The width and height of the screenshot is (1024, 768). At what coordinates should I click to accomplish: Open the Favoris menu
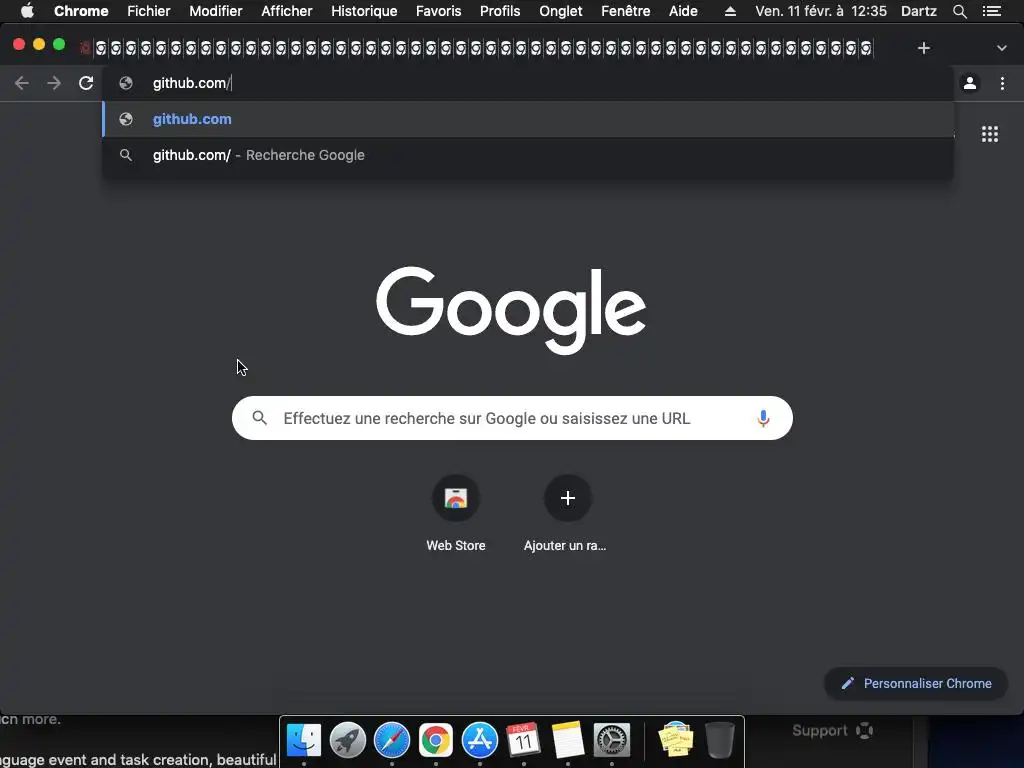tap(438, 11)
